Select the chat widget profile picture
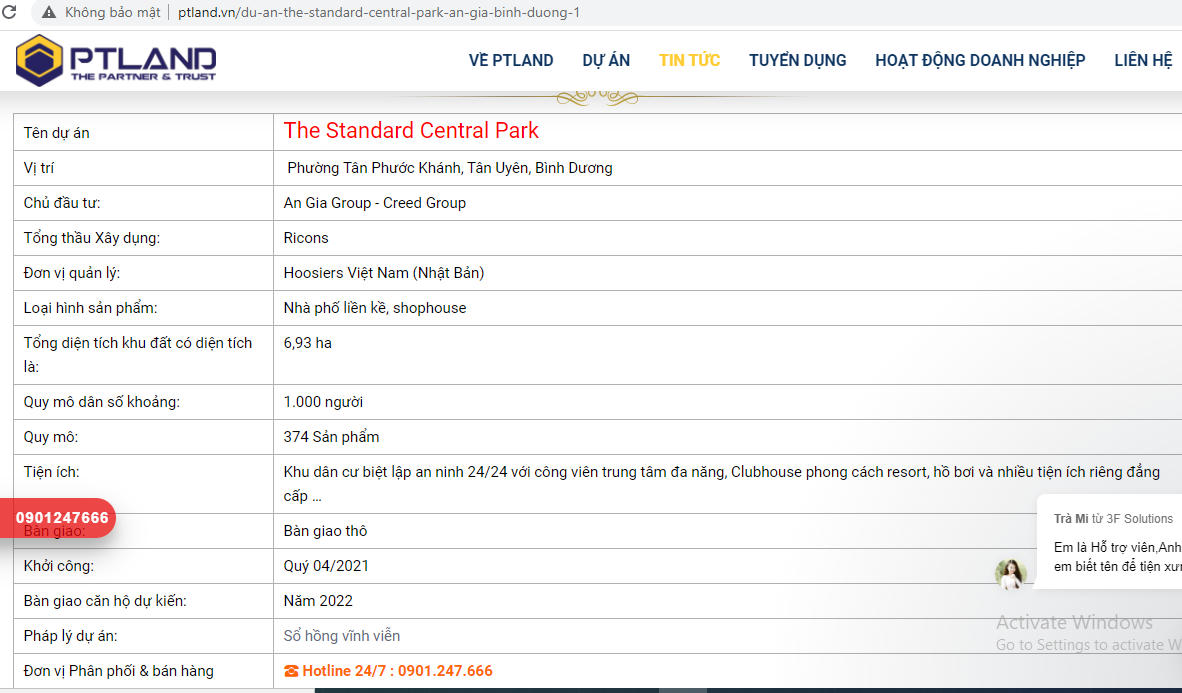The image size is (1182, 693). (1011, 573)
